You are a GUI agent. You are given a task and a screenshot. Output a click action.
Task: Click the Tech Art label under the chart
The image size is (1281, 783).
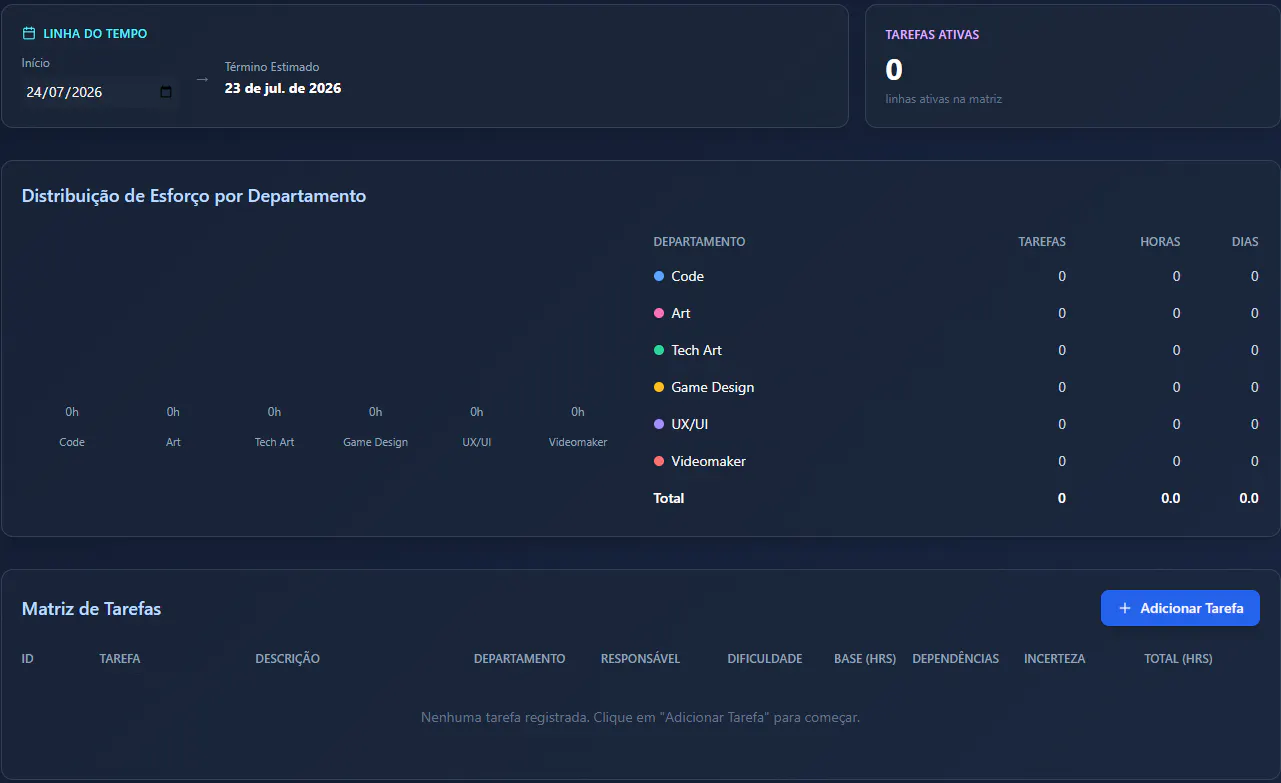click(x=274, y=442)
